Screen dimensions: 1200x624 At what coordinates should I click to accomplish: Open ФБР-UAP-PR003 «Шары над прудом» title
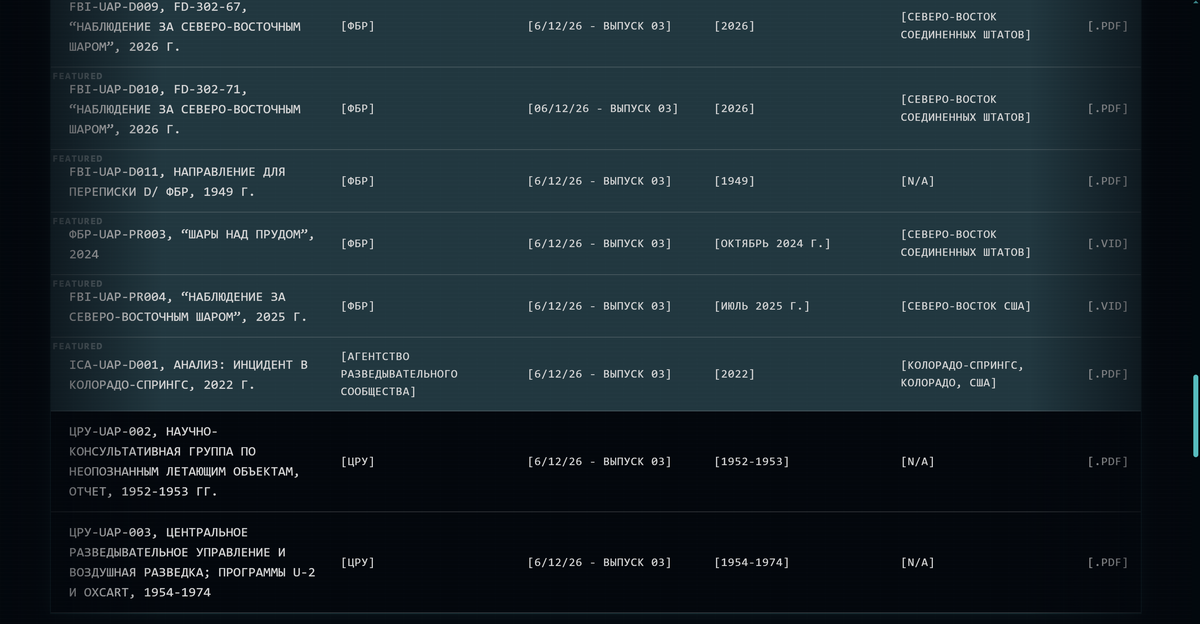(x=192, y=244)
